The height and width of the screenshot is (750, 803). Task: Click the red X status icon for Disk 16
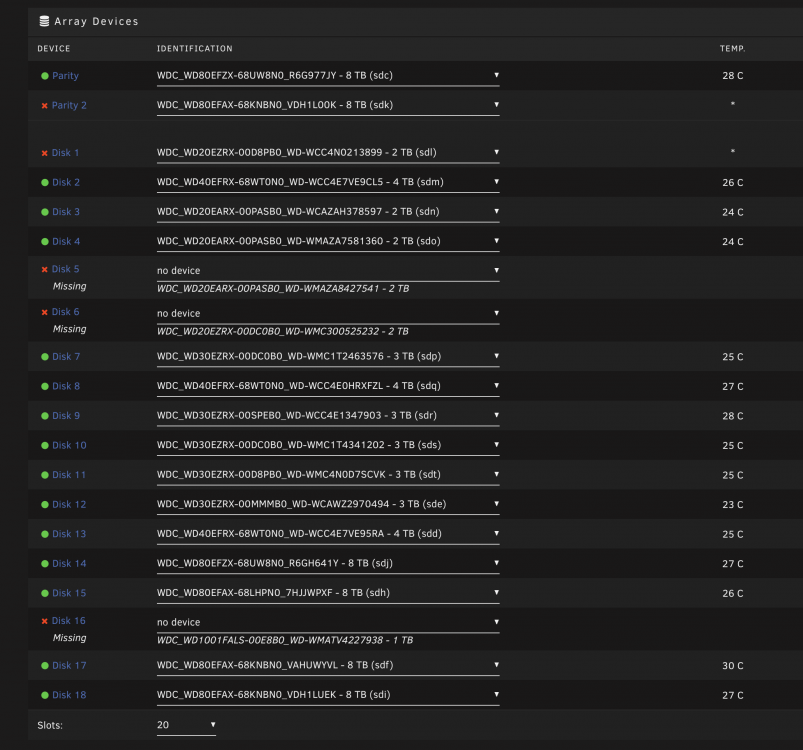(45, 621)
